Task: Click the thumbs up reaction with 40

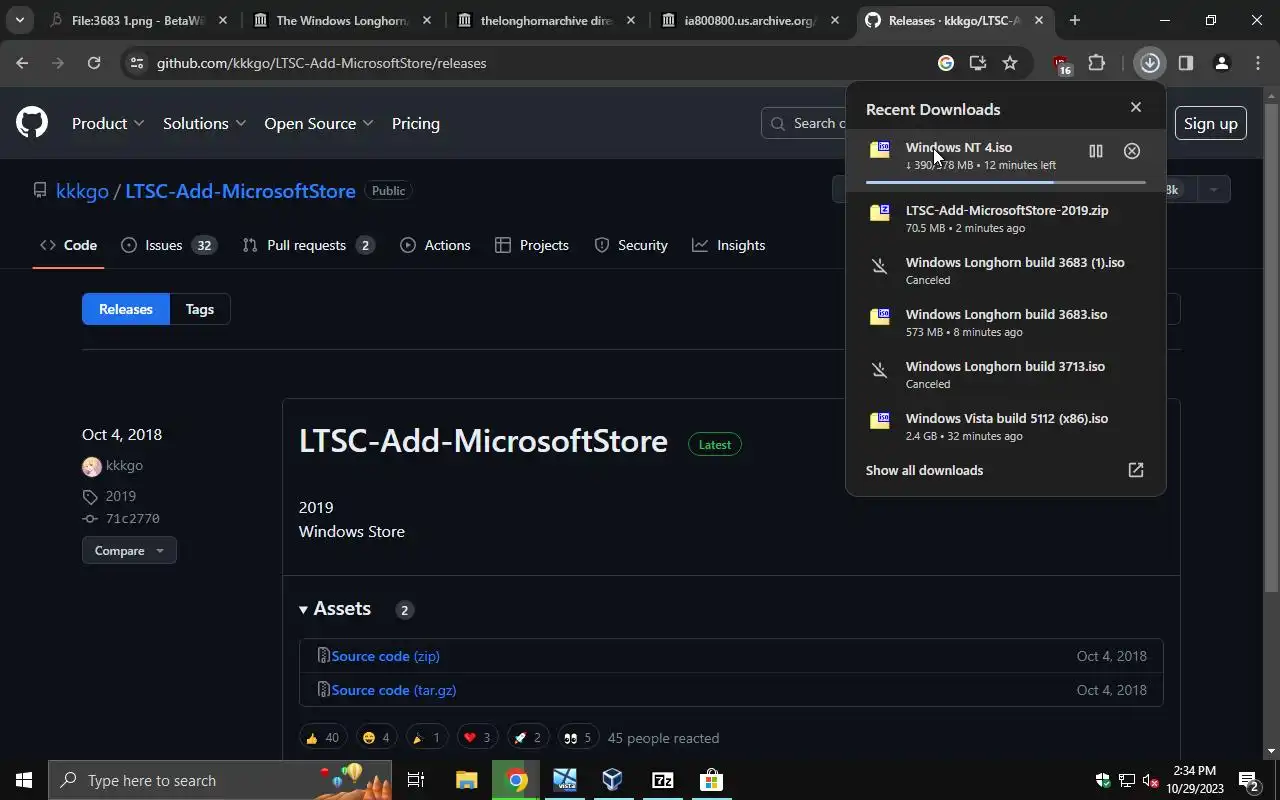Action: tap(322, 738)
